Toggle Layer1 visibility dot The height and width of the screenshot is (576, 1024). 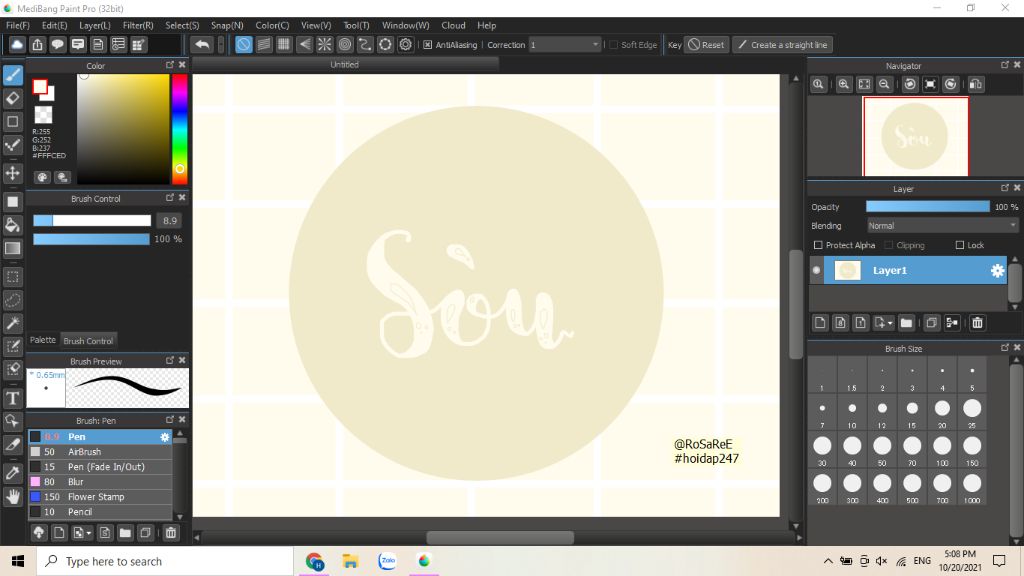(x=816, y=270)
